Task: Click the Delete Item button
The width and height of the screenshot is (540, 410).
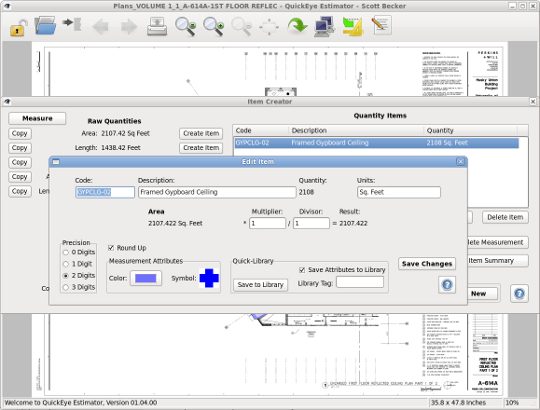Action: (x=505, y=217)
